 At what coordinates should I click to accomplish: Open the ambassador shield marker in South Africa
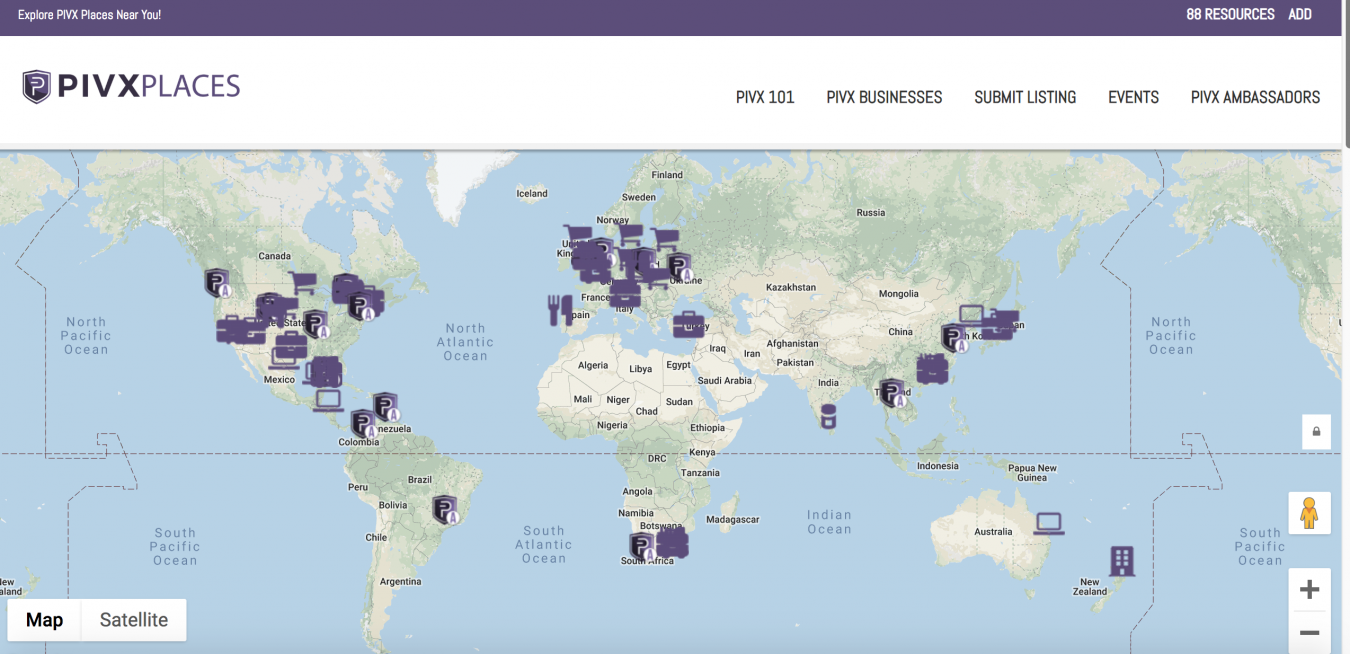pos(642,547)
